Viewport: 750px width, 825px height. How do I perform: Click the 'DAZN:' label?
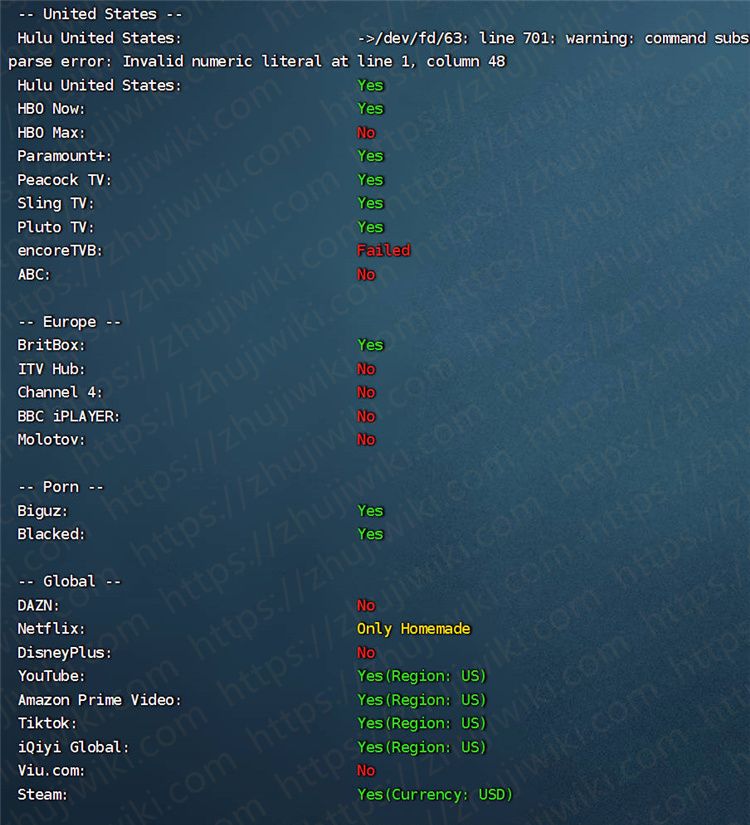[38, 605]
